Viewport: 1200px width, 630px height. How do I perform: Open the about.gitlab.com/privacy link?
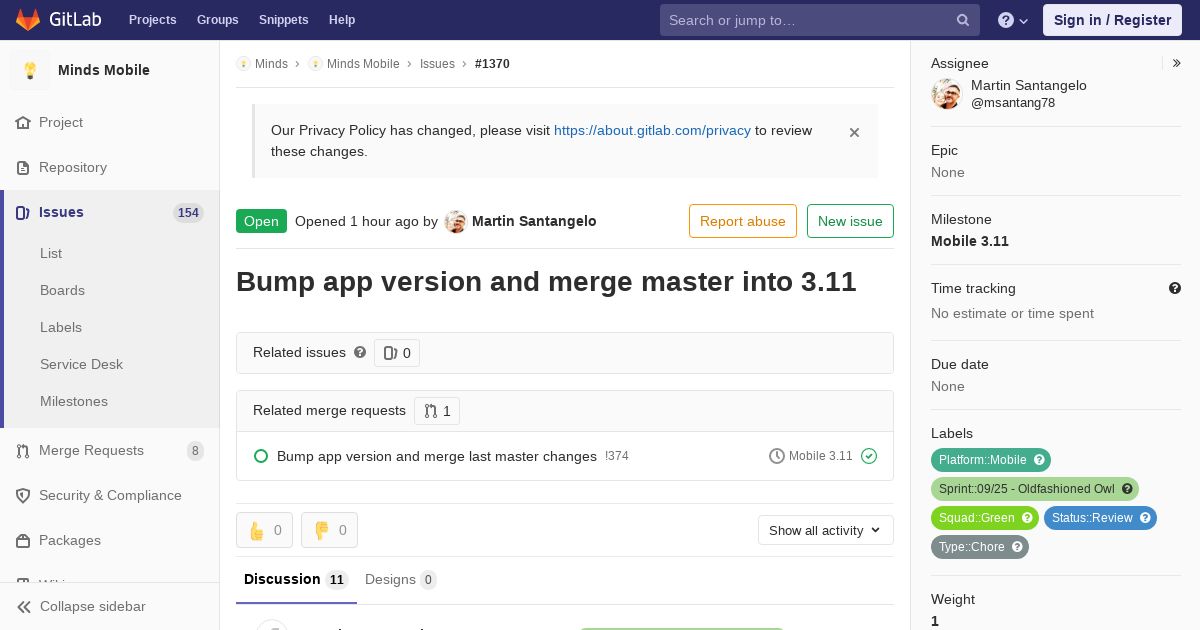pyautogui.click(x=652, y=130)
